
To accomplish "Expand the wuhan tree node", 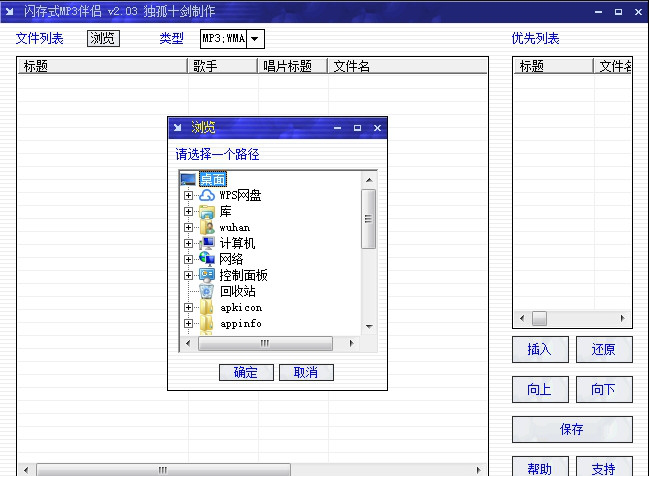I will pyautogui.click(x=188, y=228).
